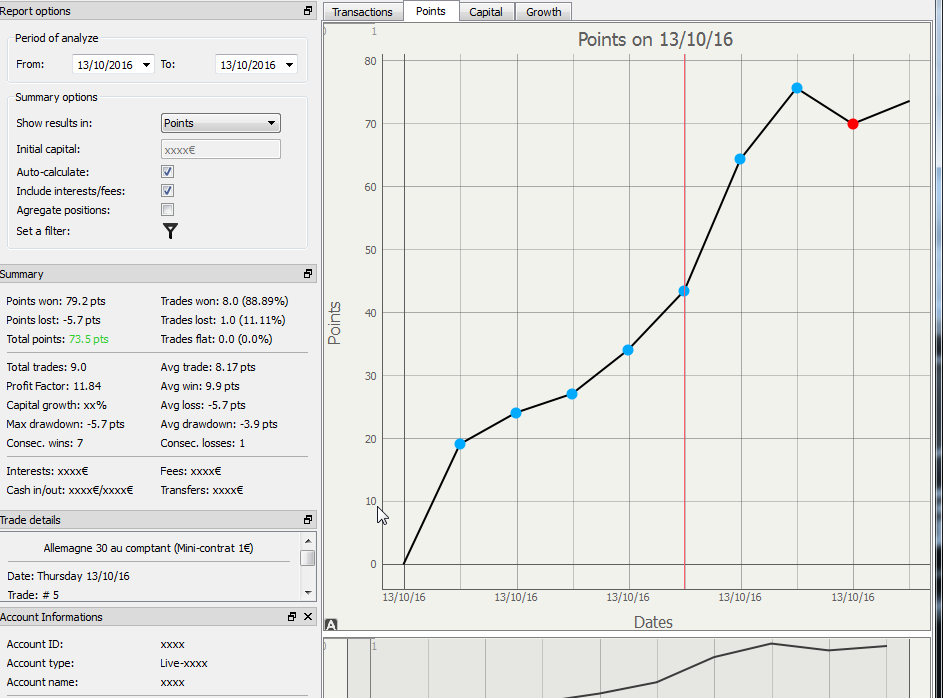The image size is (943, 698).
Task: Click Avg drawdown: -3.9 pts text
Action: coord(219,424)
